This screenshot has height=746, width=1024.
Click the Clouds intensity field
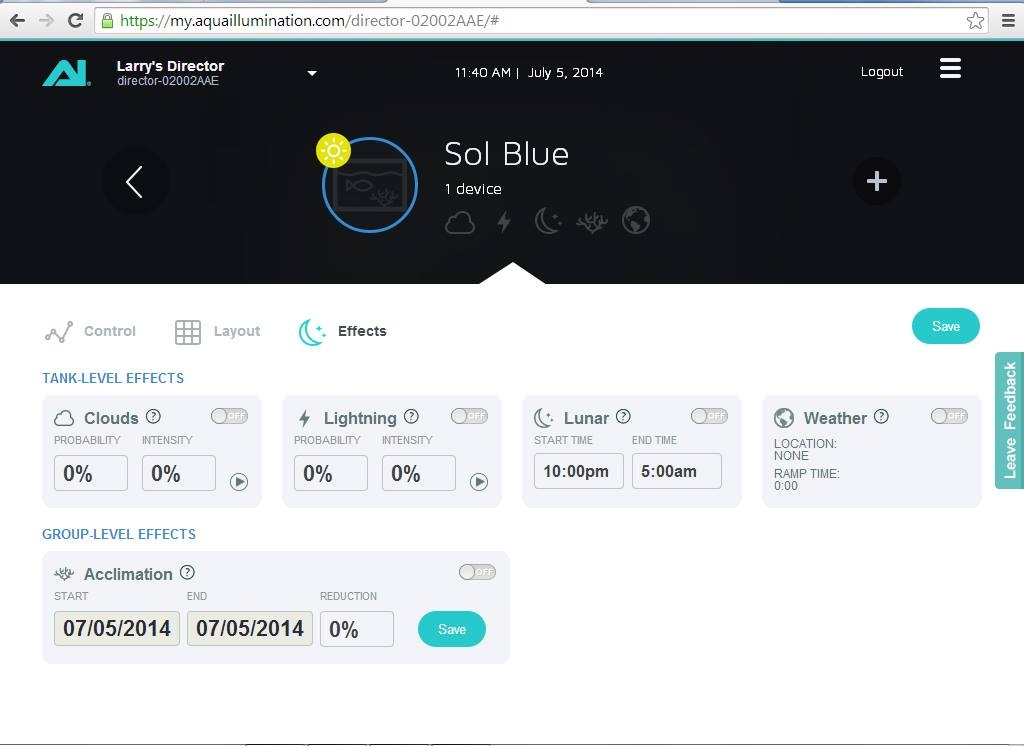(x=179, y=473)
